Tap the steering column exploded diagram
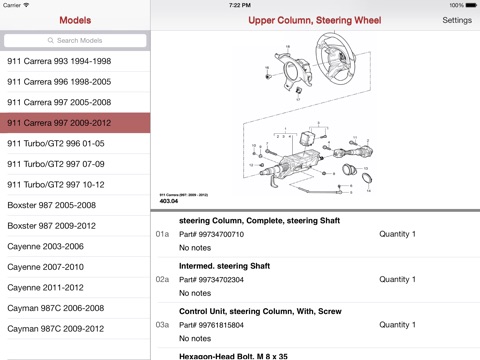Viewport: 480px width, 360px height. [308, 113]
